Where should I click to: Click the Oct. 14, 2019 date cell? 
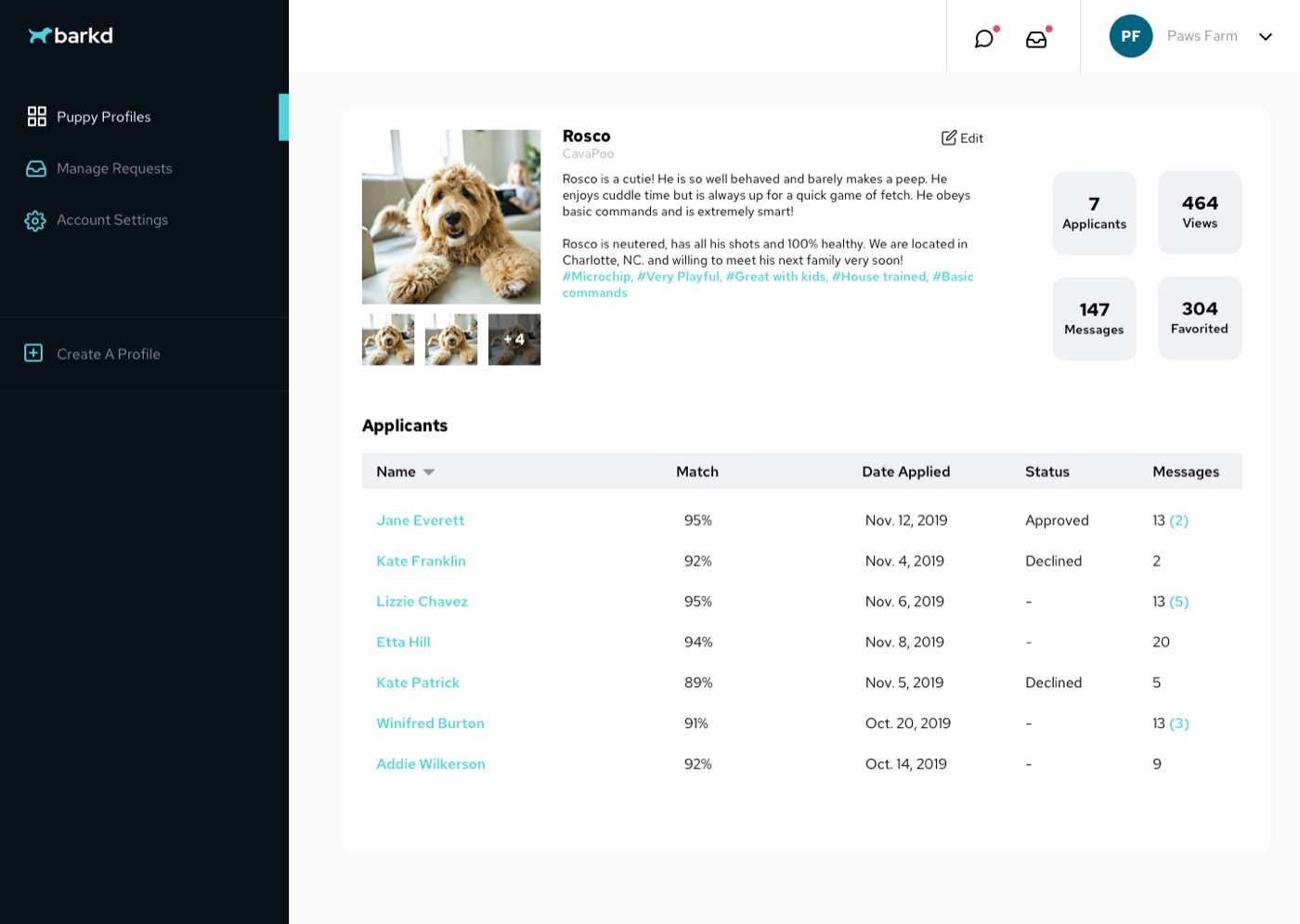(x=906, y=764)
